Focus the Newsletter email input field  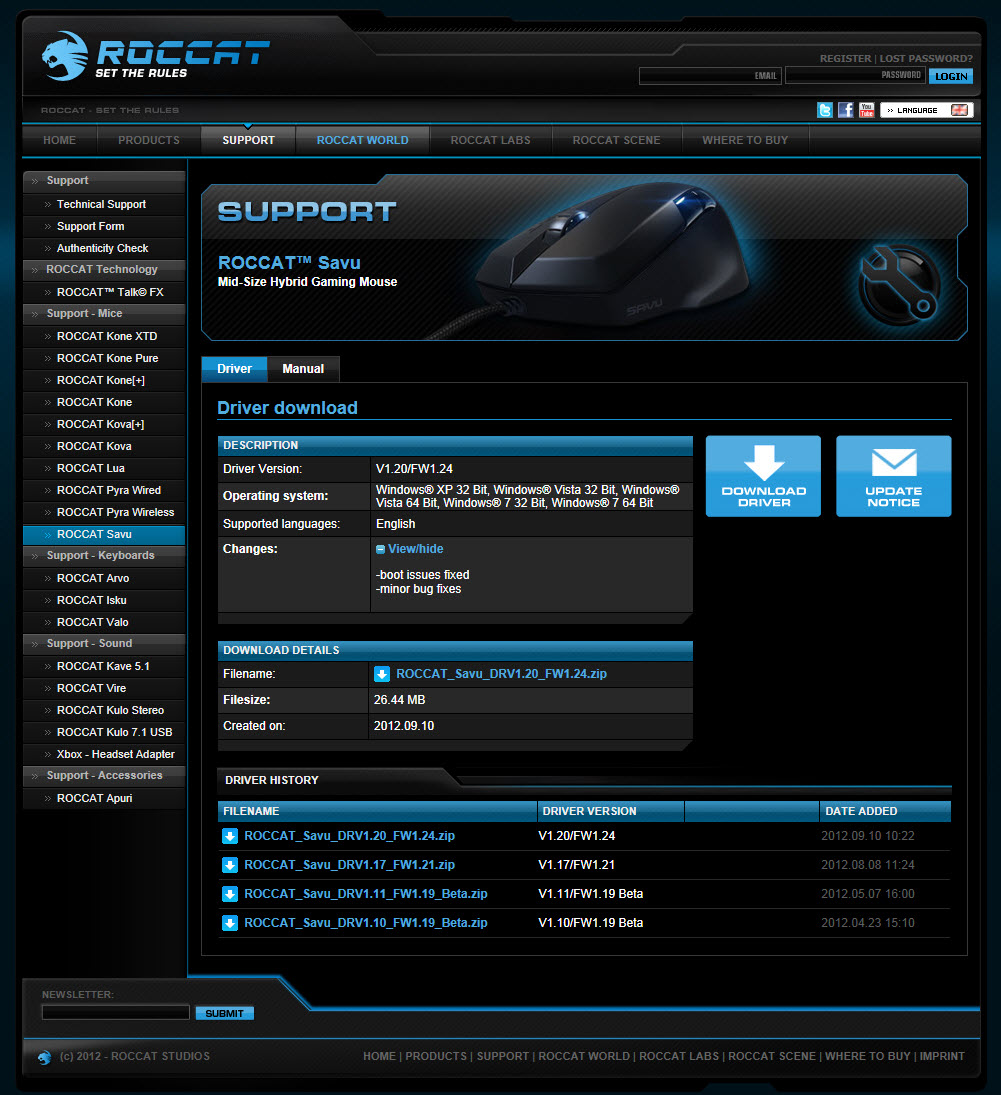tap(116, 1013)
